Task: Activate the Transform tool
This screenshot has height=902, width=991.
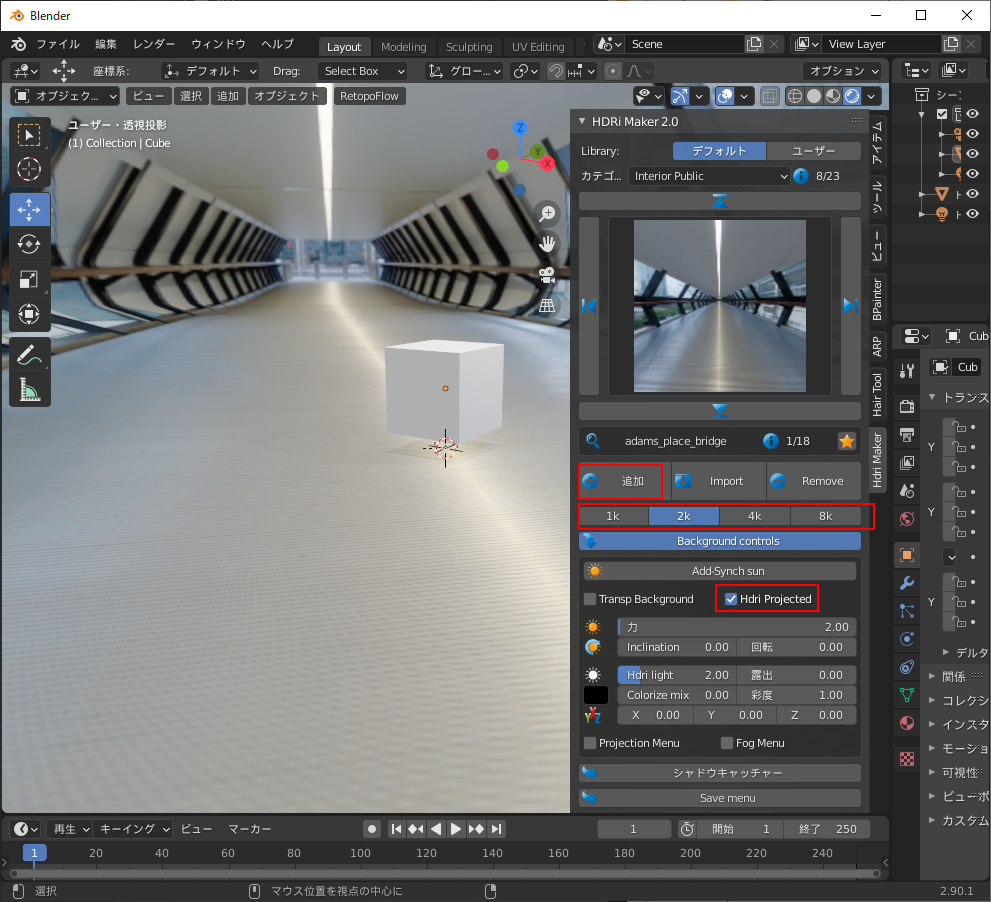Action: (29, 314)
